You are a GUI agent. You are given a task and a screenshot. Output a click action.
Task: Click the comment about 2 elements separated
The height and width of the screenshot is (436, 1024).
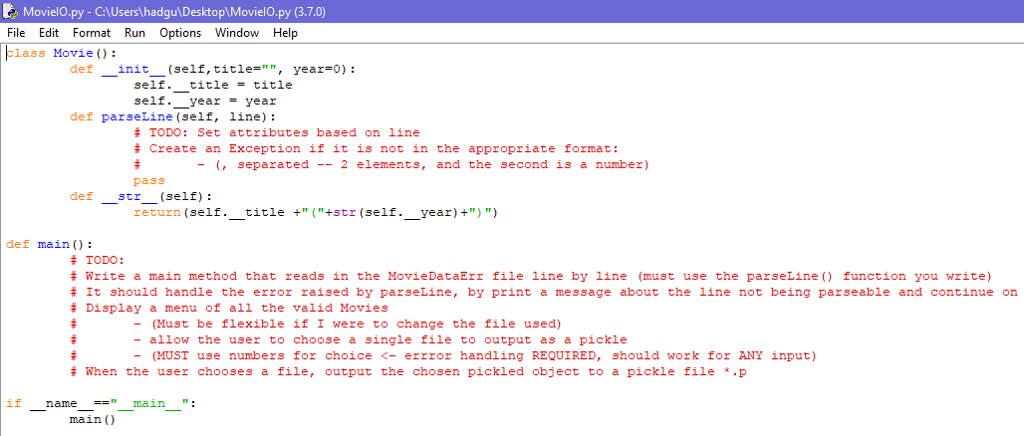click(392, 164)
